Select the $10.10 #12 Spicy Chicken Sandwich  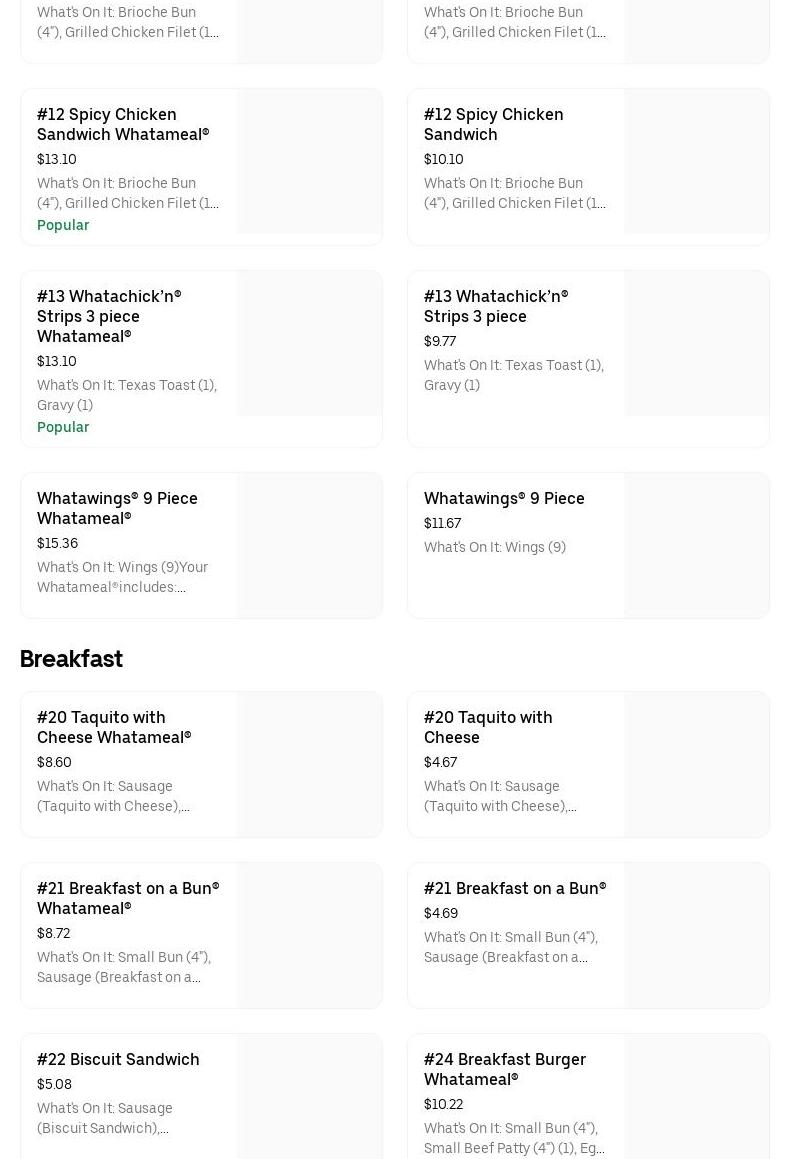pos(493,124)
